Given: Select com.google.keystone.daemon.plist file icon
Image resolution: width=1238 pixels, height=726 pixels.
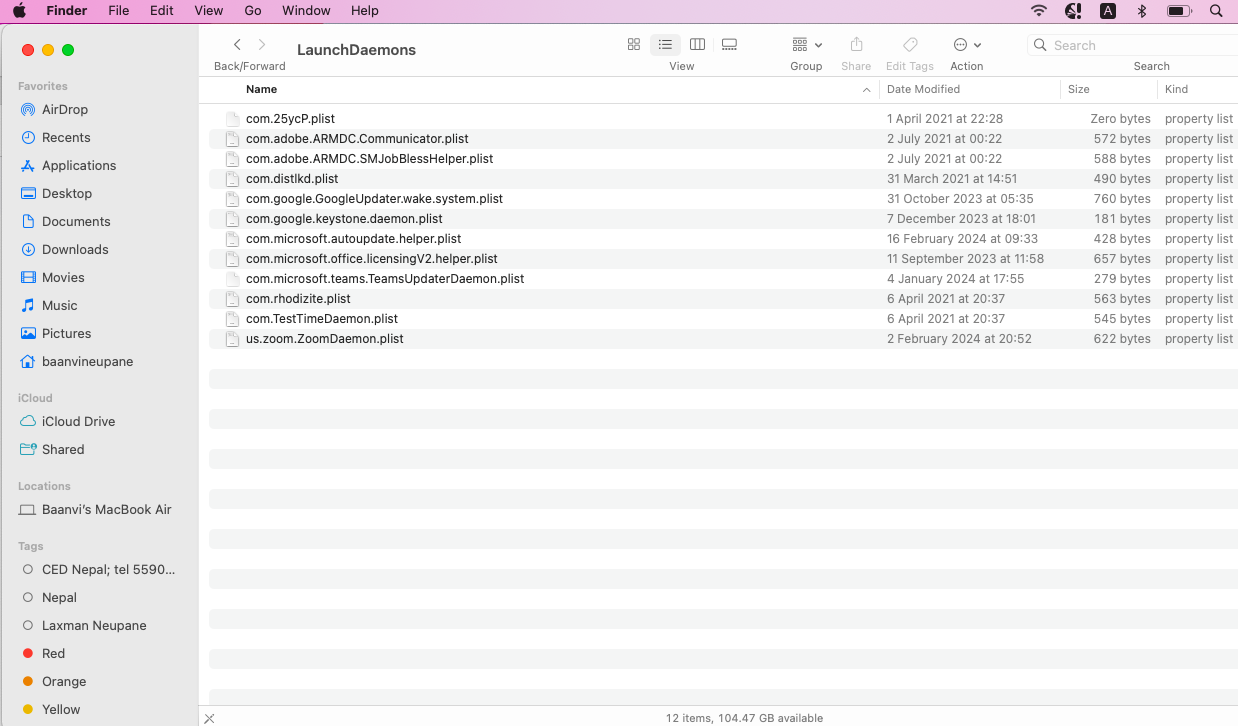Looking at the screenshot, I should point(233,219).
